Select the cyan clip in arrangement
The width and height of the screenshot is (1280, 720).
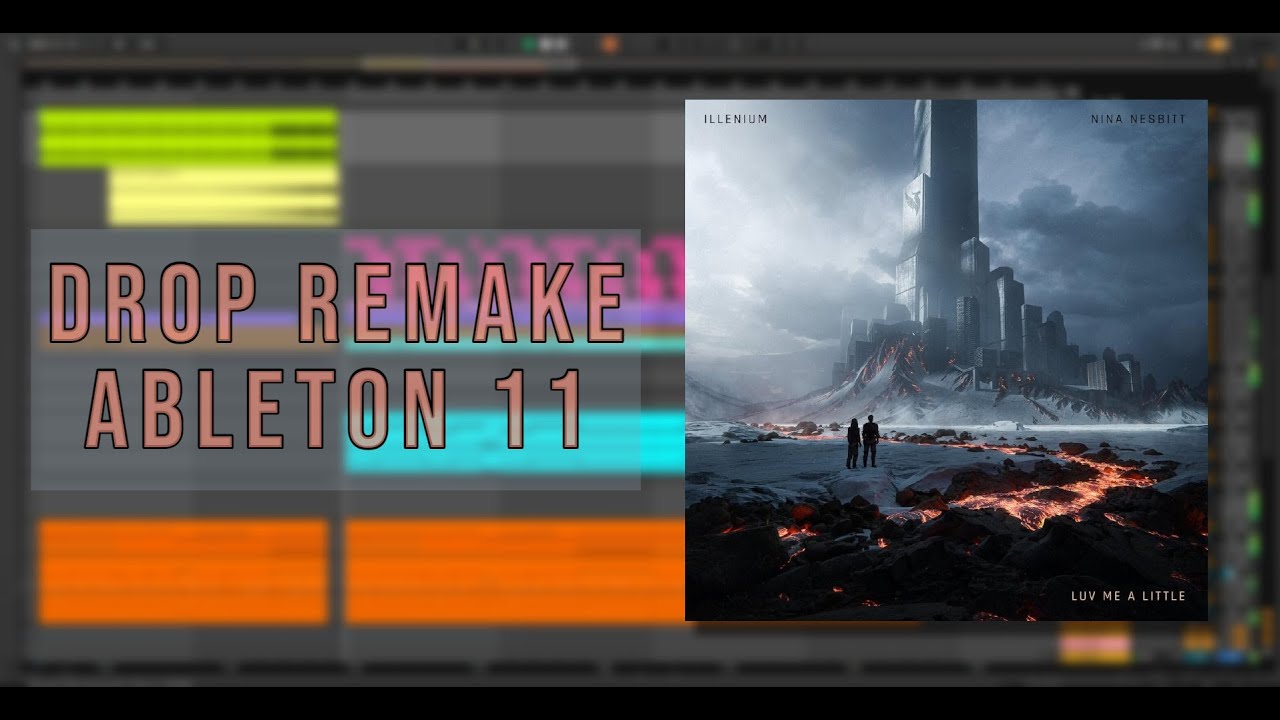[515, 442]
